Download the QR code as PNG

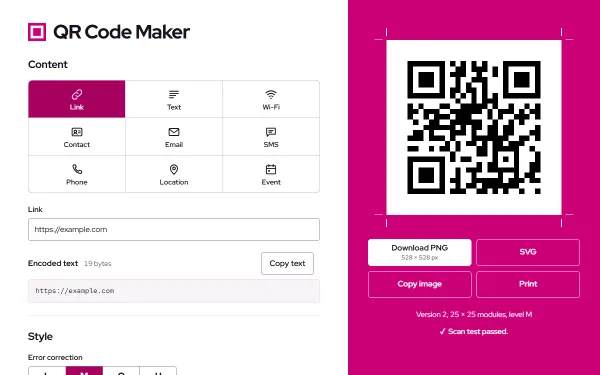tap(420, 252)
